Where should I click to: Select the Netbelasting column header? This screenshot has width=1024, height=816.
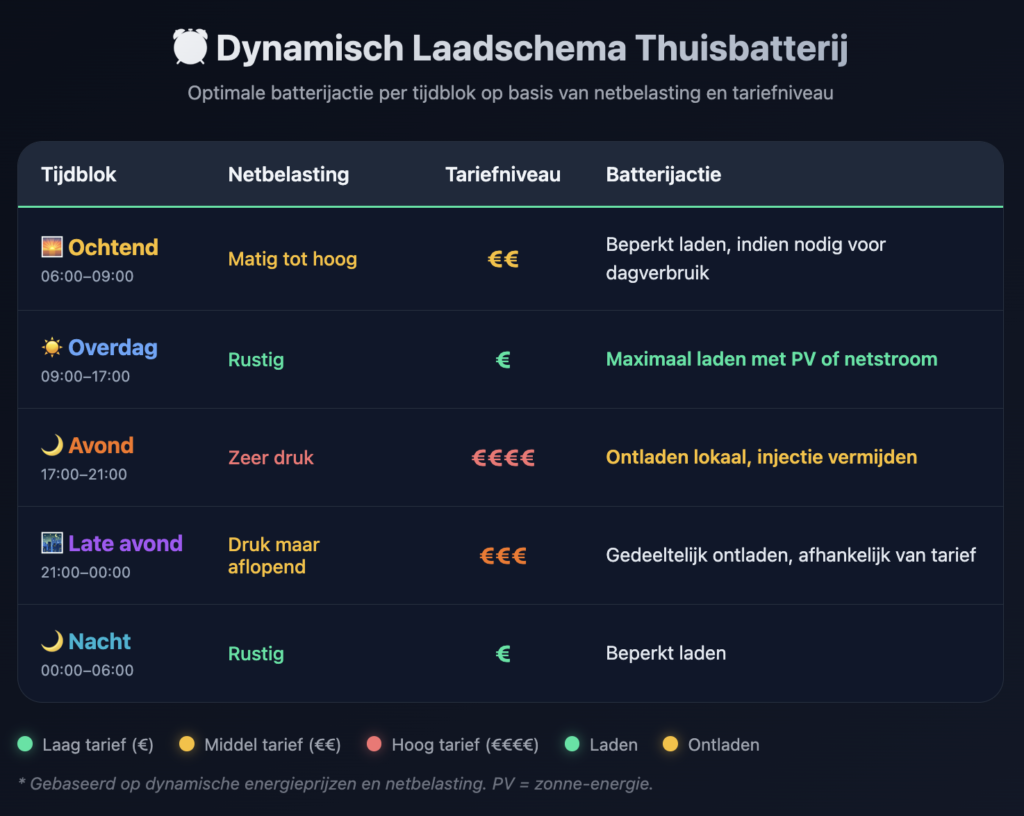(288, 175)
